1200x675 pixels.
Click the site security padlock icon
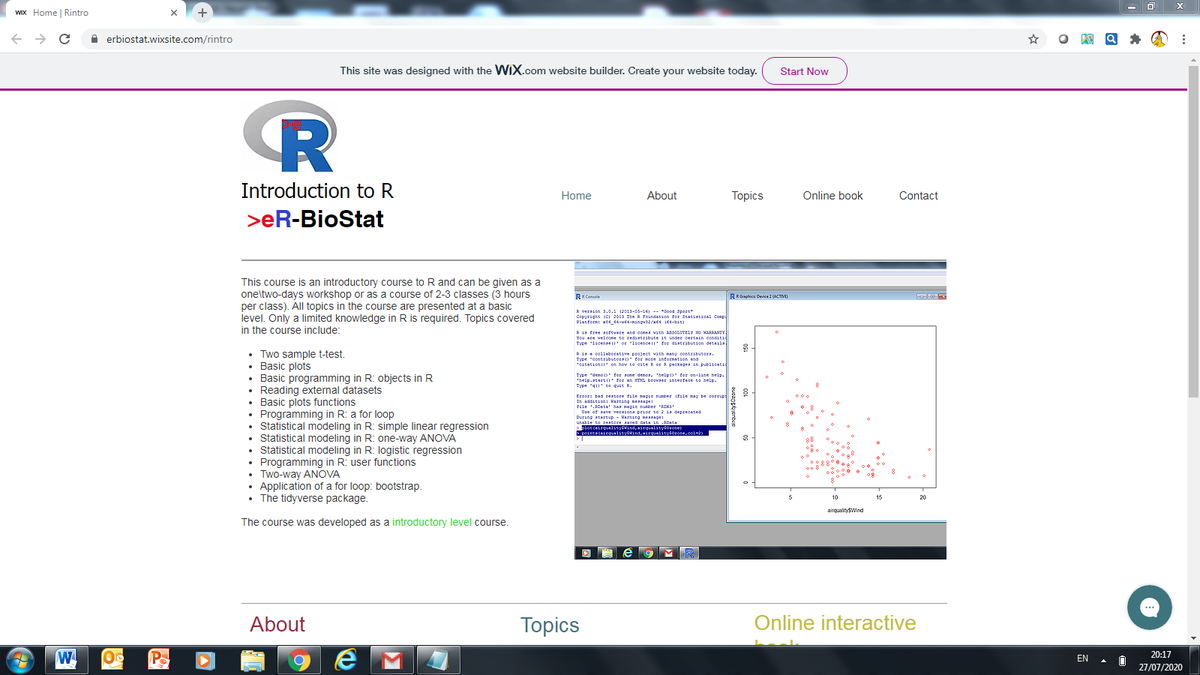[93, 38]
